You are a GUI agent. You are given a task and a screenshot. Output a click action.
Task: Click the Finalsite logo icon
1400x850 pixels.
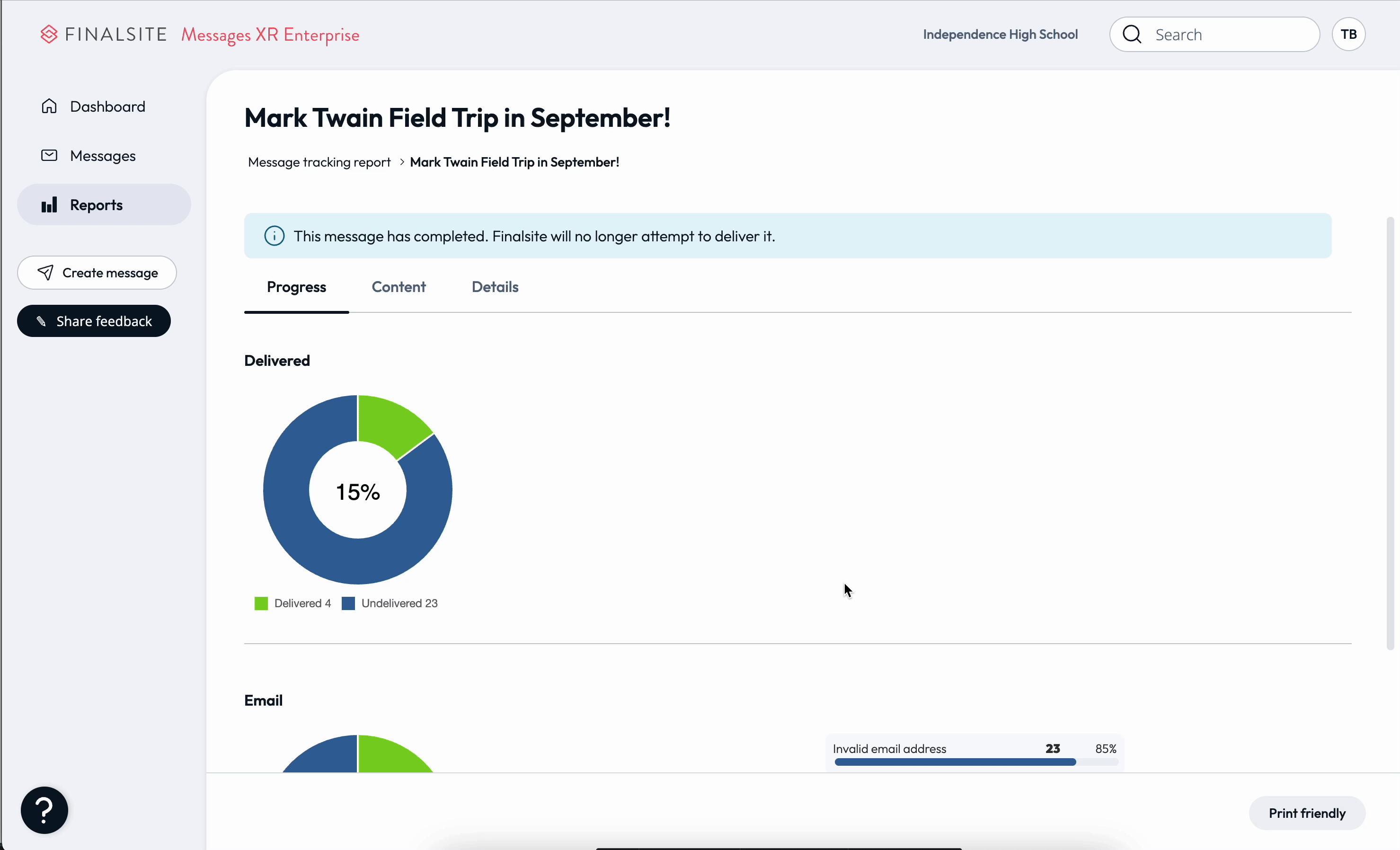tap(49, 34)
